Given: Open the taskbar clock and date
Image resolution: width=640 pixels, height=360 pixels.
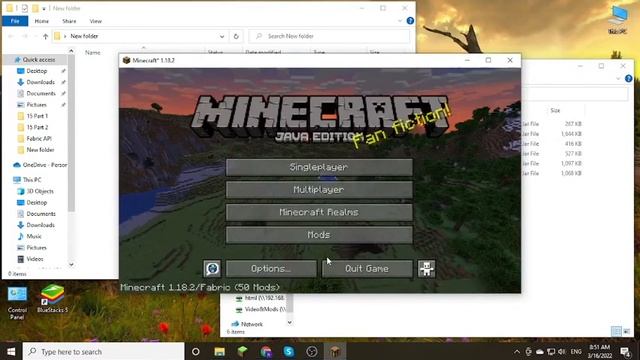Looking at the screenshot, I should coord(600,351).
